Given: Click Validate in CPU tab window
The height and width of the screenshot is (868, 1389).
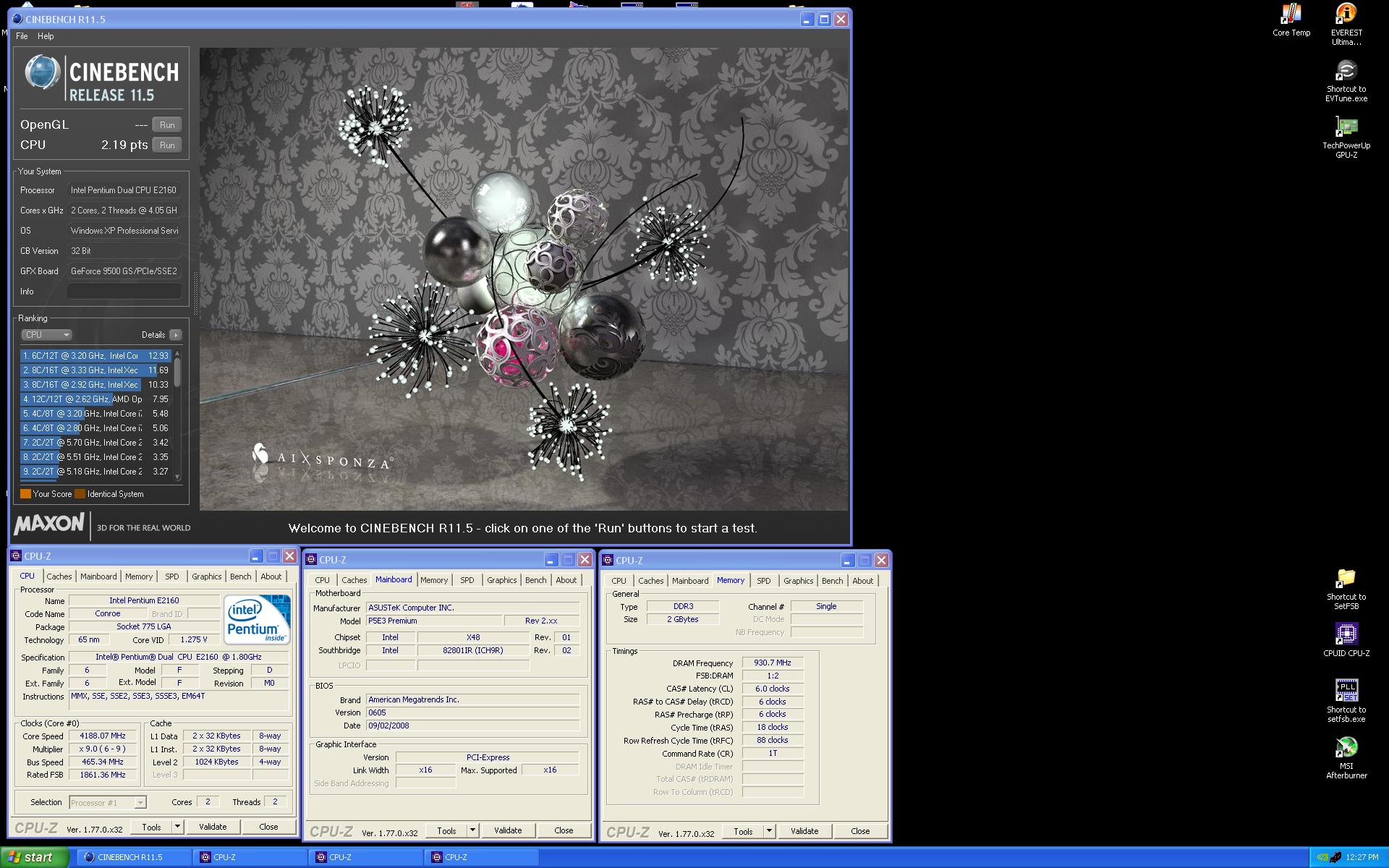Looking at the screenshot, I should coord(213,827).
